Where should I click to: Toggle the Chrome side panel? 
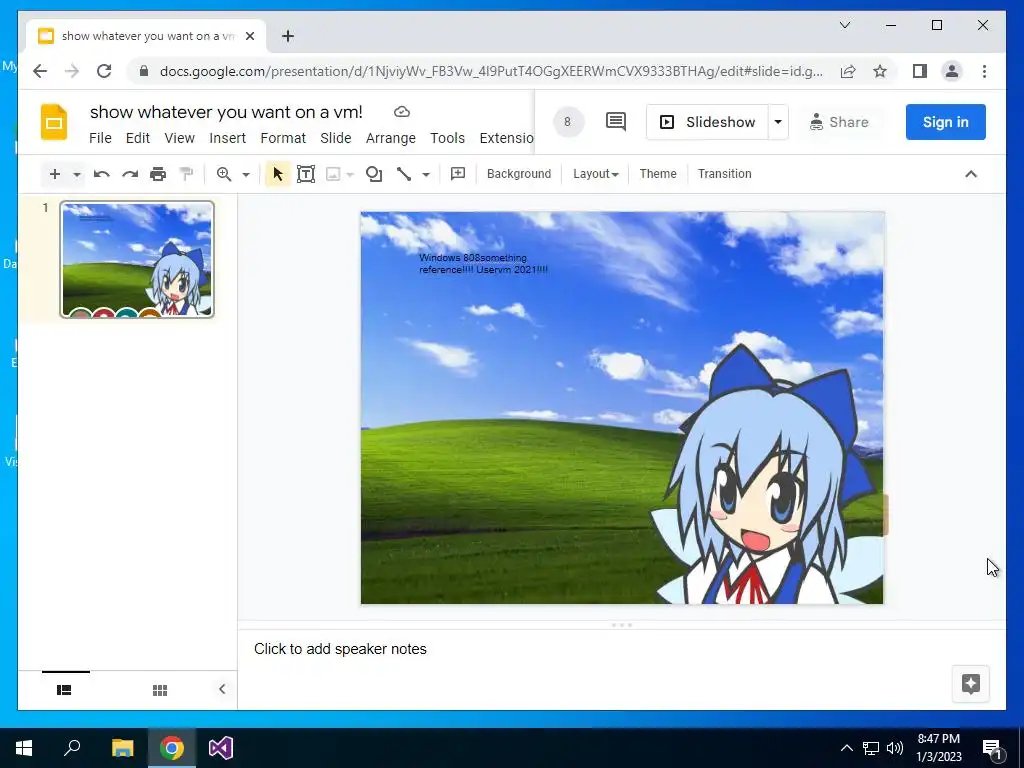click(920, 71)
